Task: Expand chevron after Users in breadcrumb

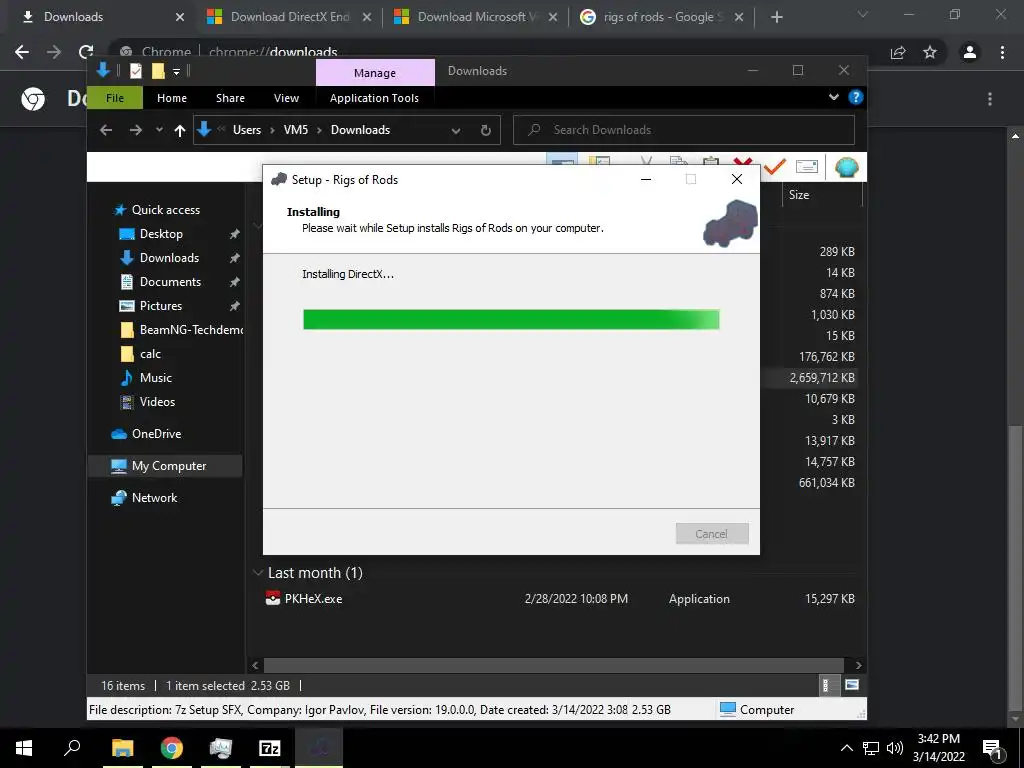Action: coord(273,130)
